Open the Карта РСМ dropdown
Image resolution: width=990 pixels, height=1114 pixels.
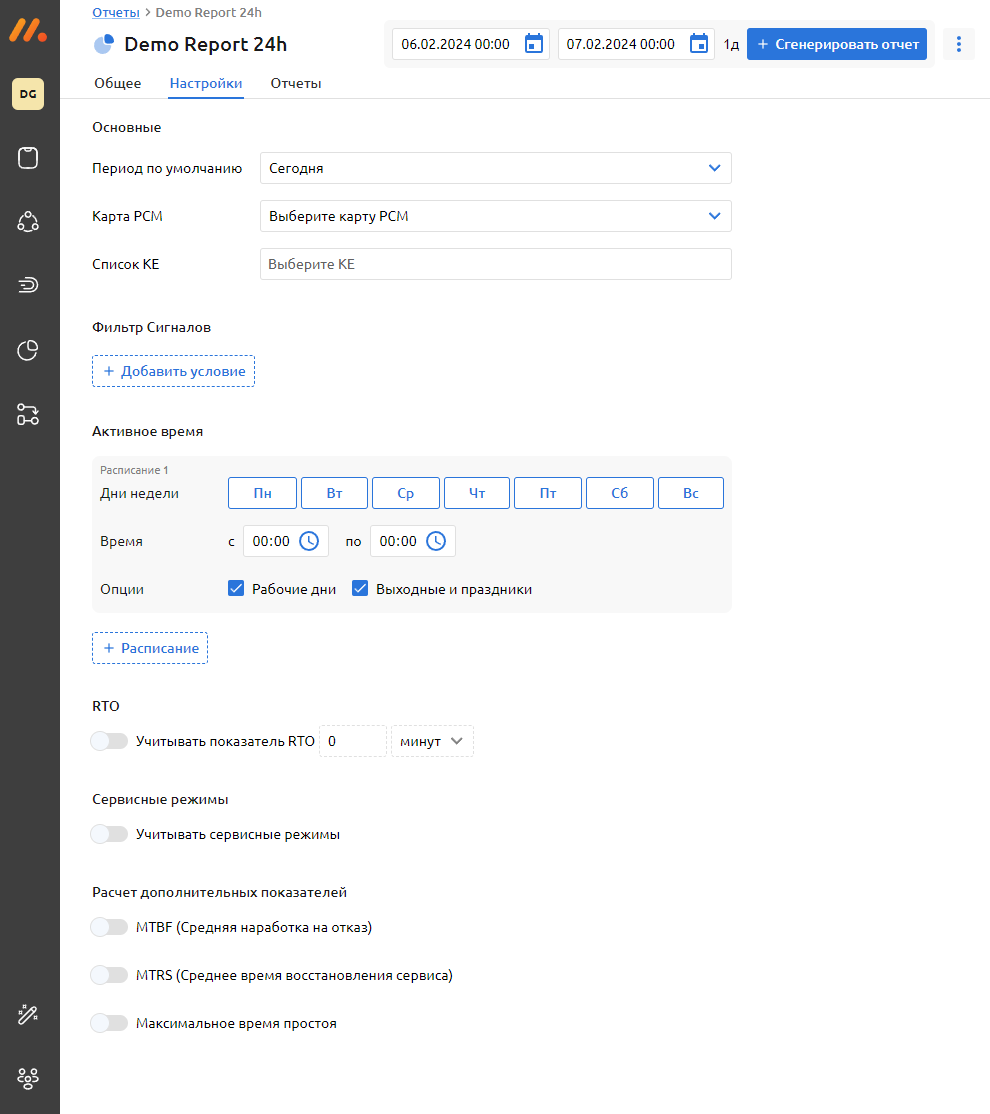click(x=495, y=216)
